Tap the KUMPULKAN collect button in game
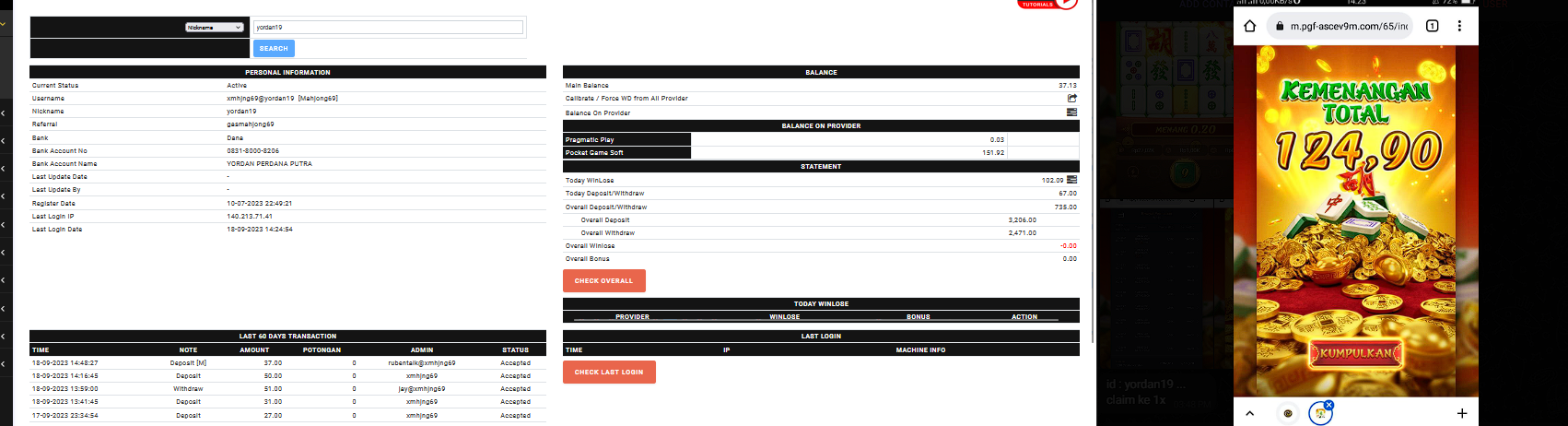1568x426 pixels. point(1357,353)
